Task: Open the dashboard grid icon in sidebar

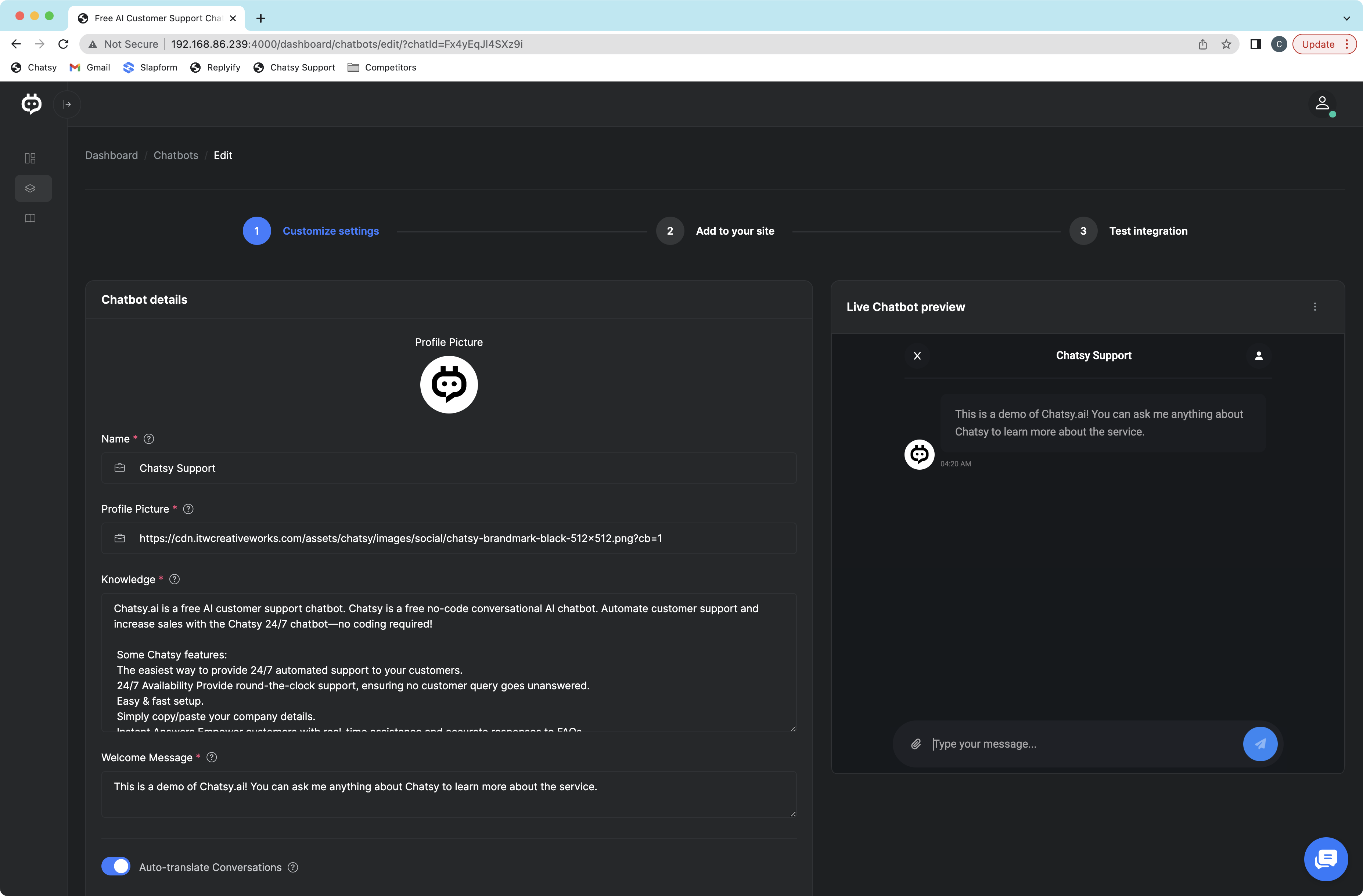Action: click(x=30, y=158)
